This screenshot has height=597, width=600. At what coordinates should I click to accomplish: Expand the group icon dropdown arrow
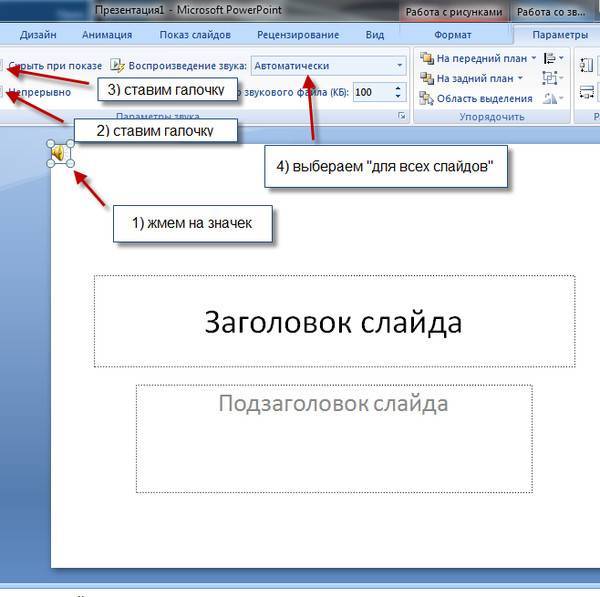point(561,78)
